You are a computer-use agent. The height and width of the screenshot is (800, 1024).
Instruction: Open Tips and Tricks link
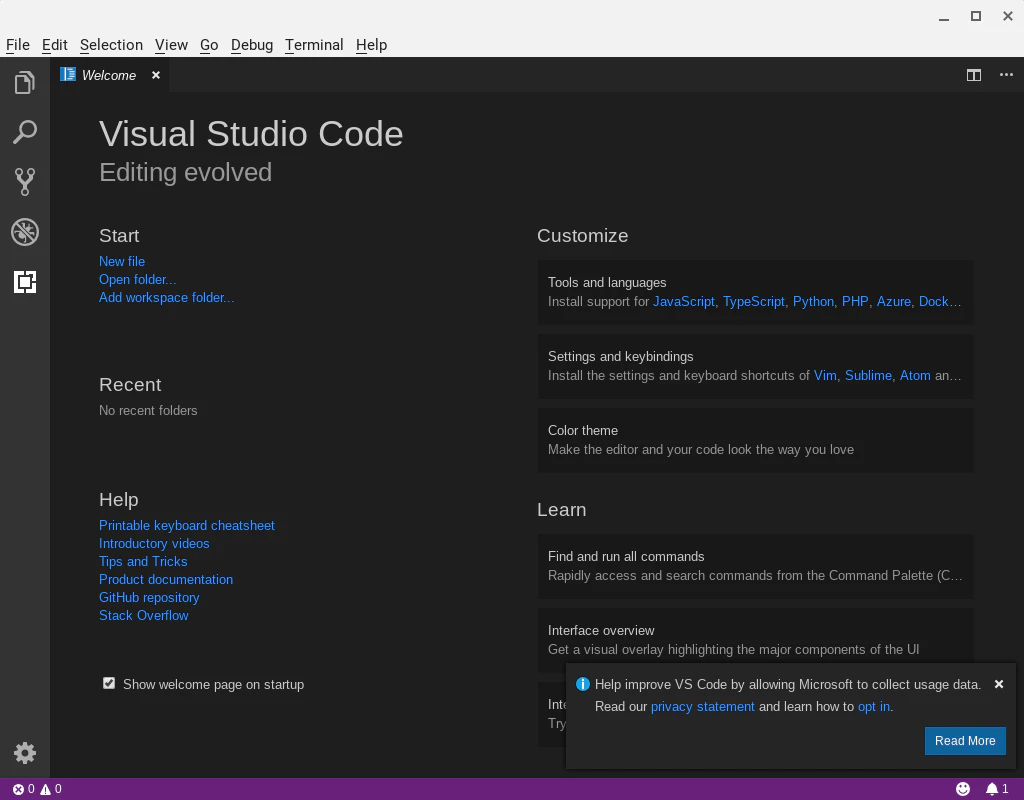[143, 561]
